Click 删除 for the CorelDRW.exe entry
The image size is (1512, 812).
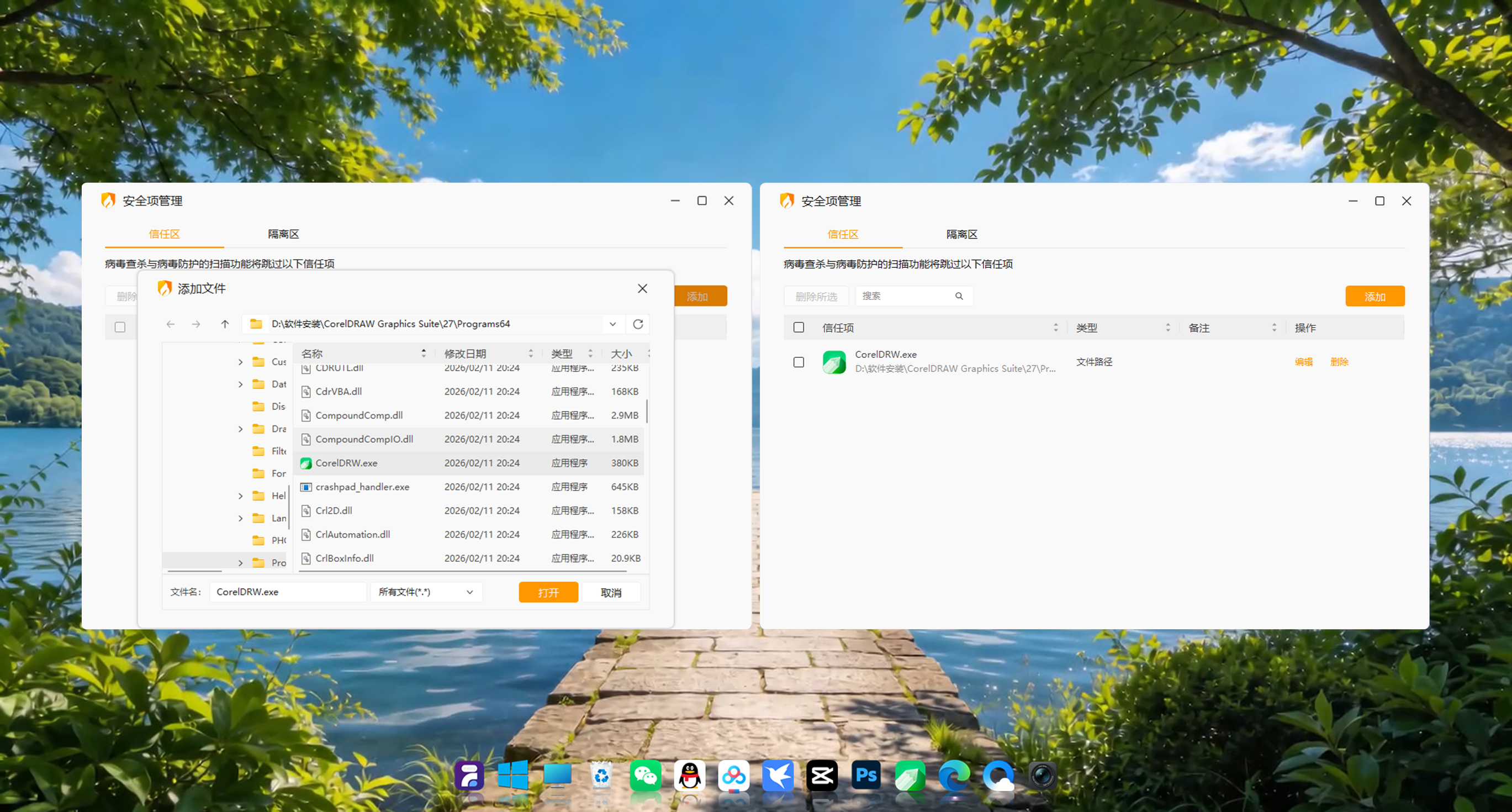pos(1340,362)
